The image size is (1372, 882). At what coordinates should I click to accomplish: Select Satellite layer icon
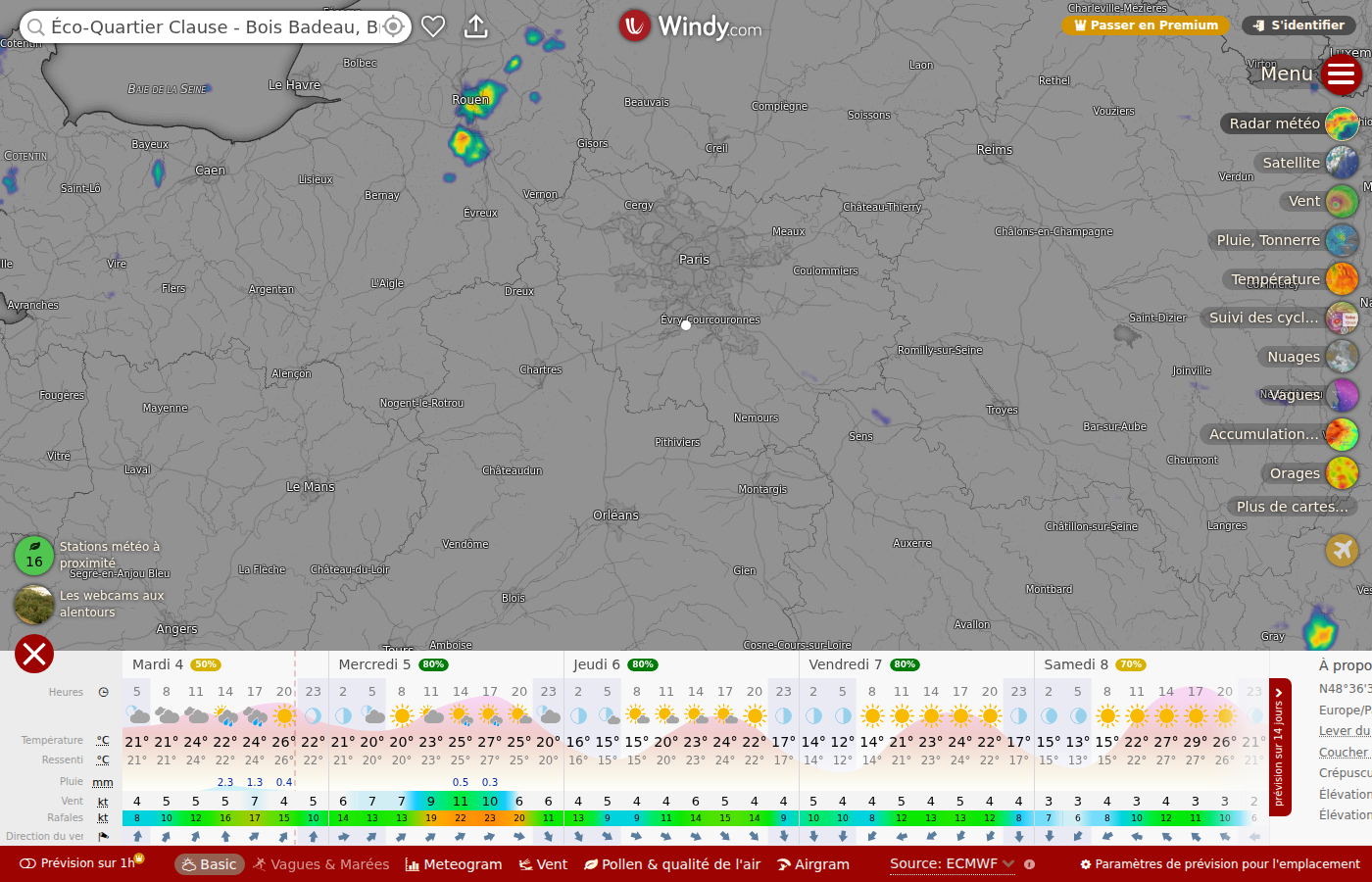pos(1342,163)
